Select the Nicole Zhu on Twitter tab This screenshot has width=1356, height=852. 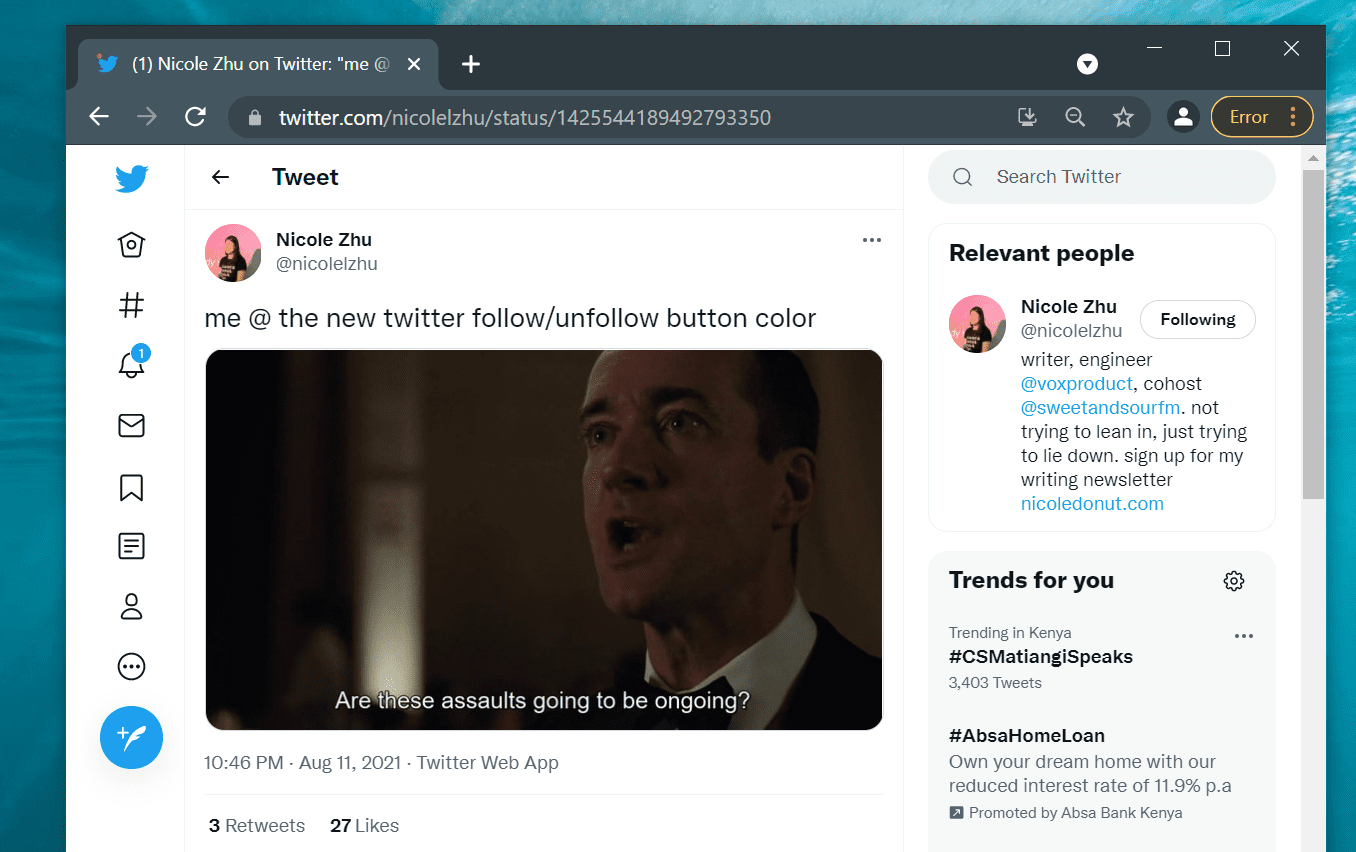[x=258, y=64]
